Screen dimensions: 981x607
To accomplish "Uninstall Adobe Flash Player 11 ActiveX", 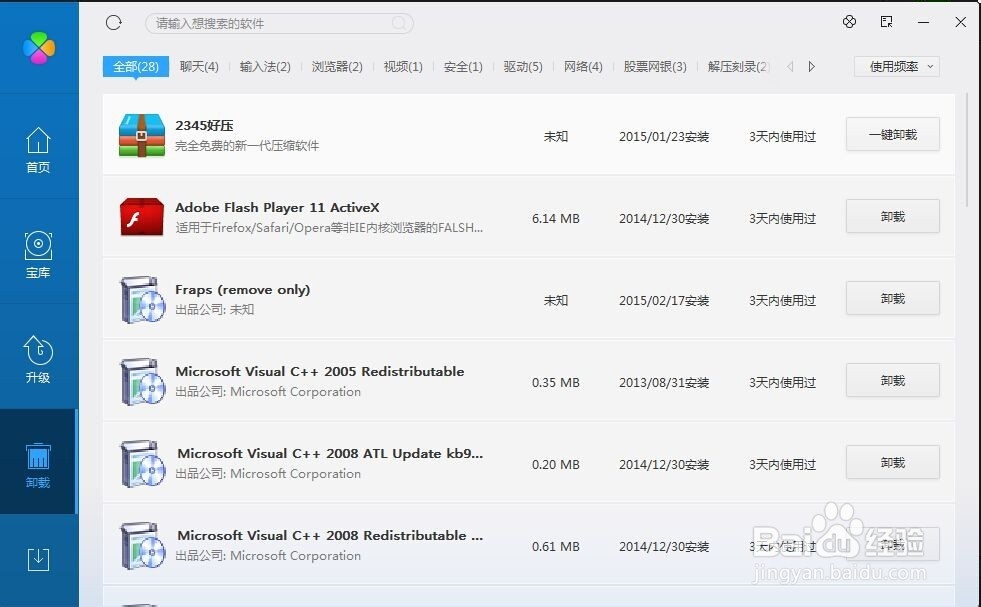I will click(x=893, y=217).
